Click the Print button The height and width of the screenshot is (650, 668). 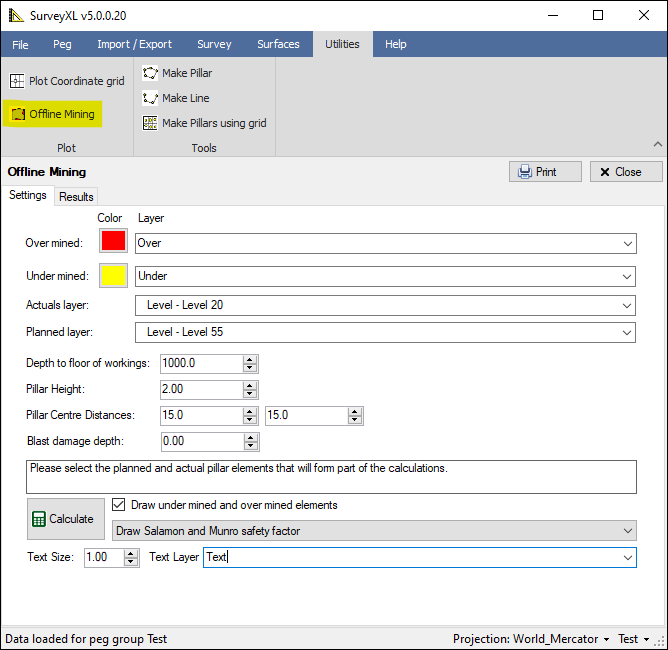click(545, 172)
